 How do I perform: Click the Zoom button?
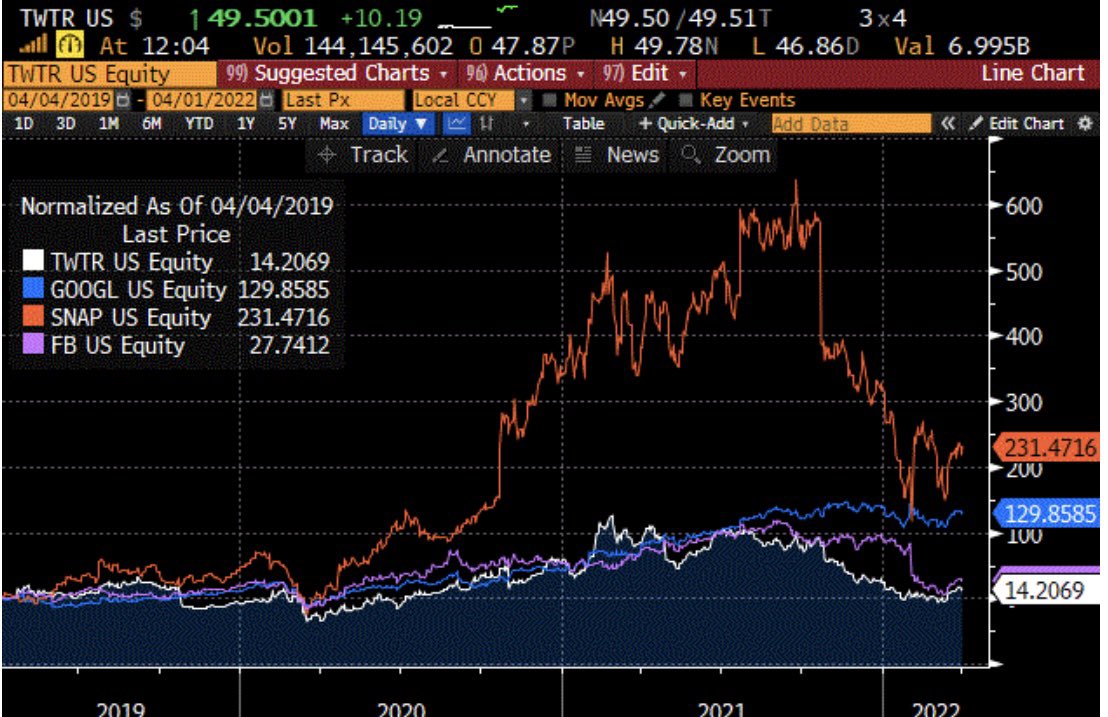725,155
